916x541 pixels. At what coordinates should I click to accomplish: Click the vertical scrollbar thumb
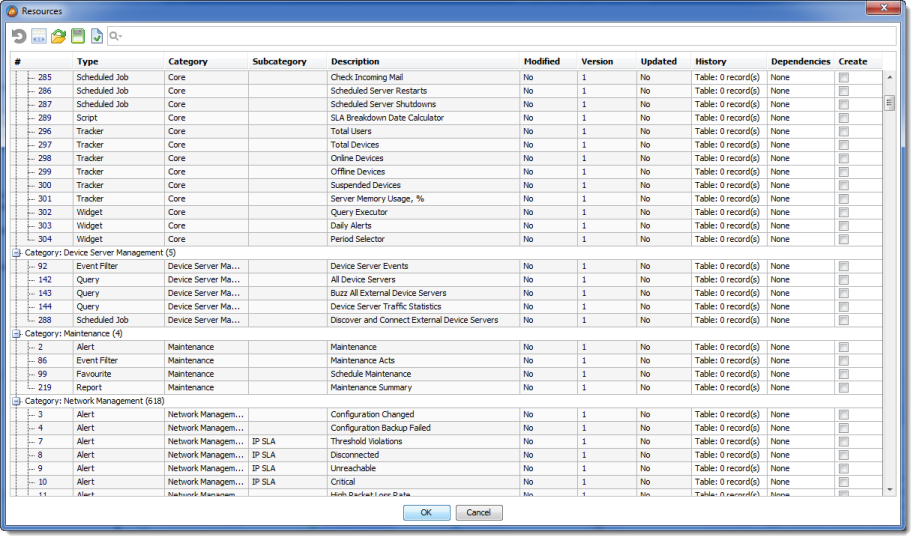coord(889,103)
